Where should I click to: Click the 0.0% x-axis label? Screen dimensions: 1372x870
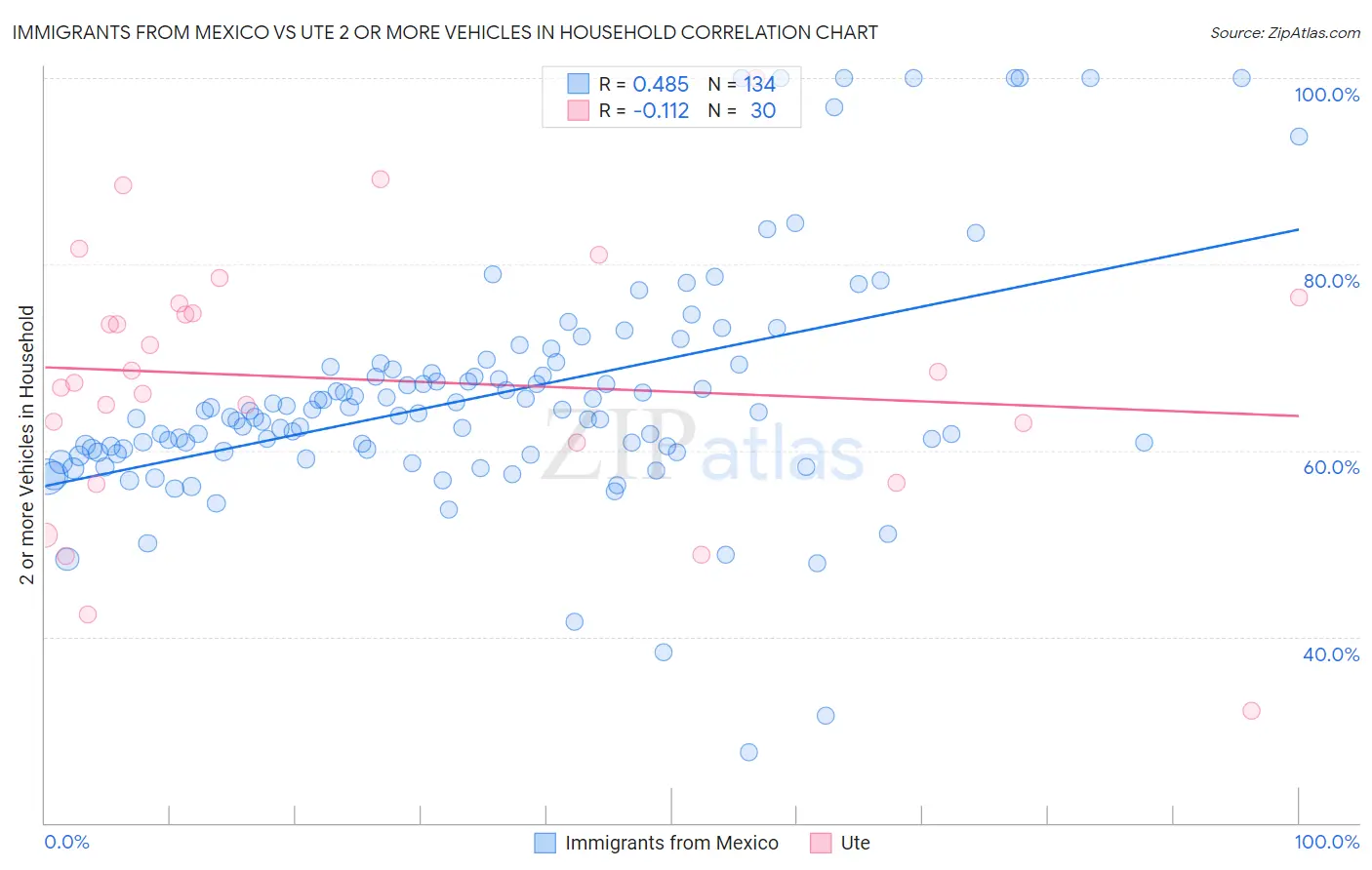[66, 842]
